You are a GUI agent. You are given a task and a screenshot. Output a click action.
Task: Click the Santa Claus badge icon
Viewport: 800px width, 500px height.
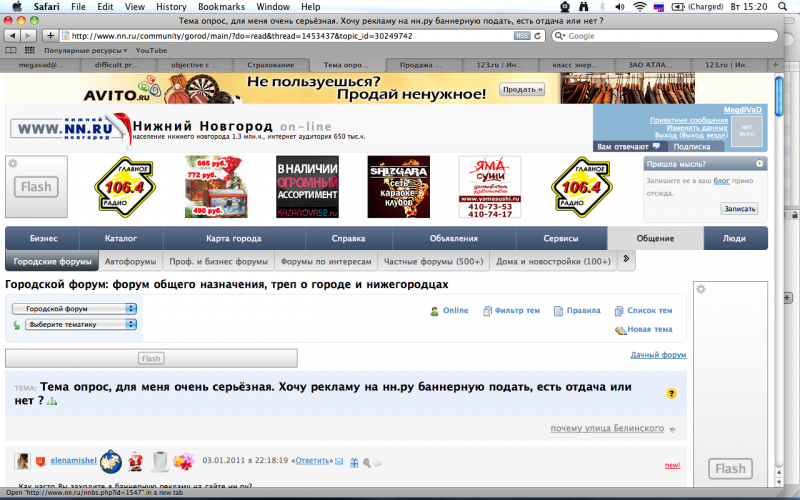click(136, 461)
